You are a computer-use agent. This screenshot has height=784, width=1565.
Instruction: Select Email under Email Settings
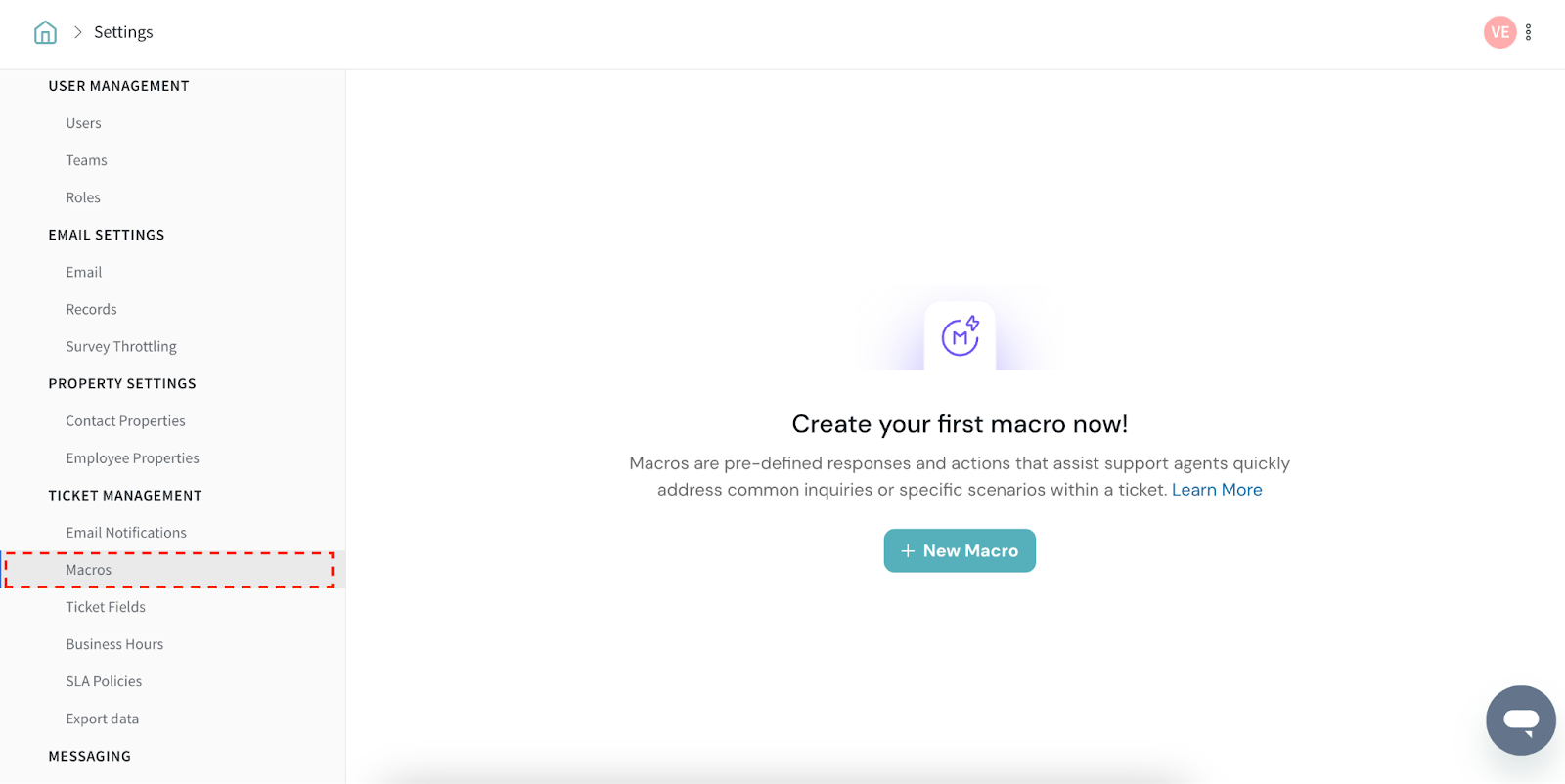point(83,272)
